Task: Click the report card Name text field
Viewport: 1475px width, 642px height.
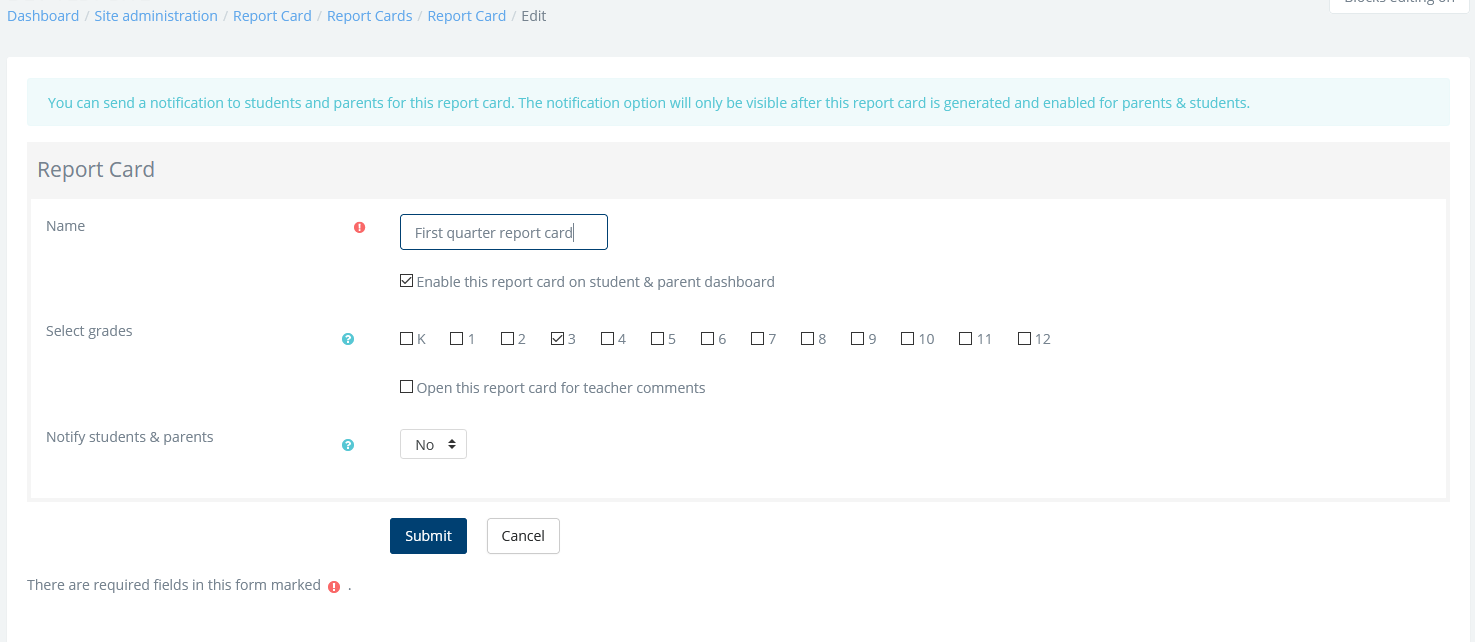Action: click(x=503, y=233)
